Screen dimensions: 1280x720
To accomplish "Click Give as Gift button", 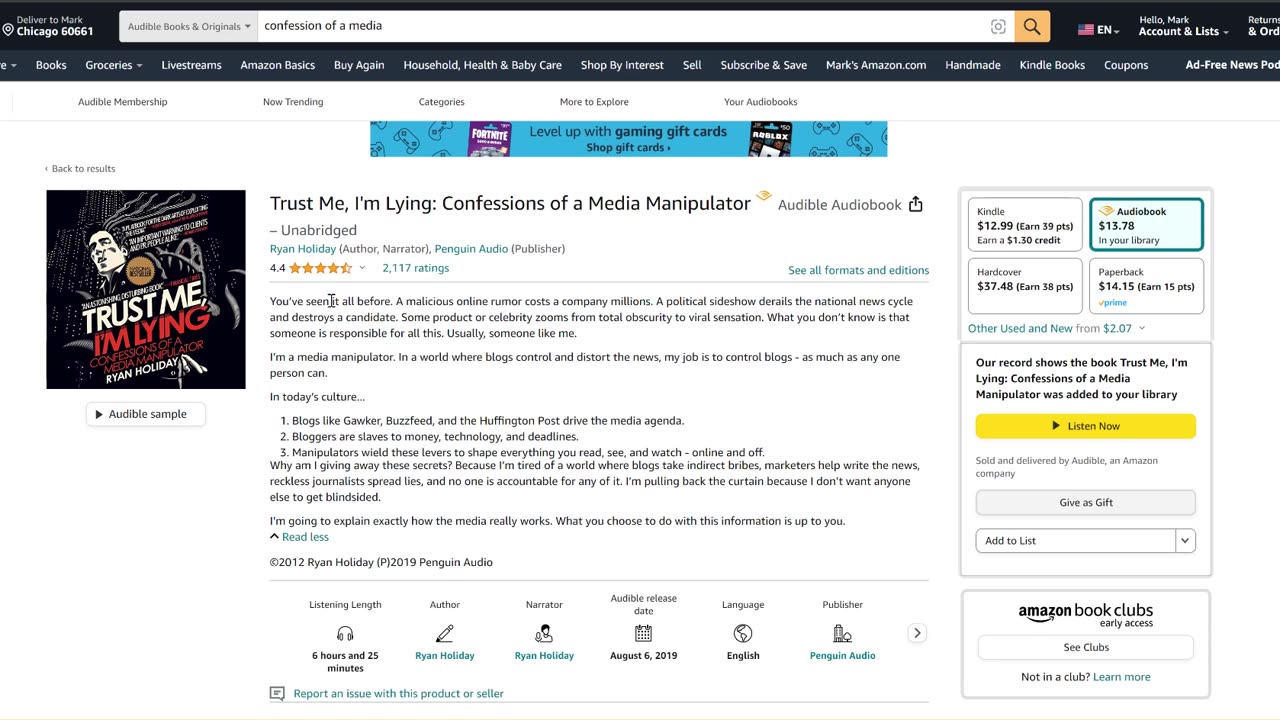I will pyautogui.click(x=1086, y=502).
